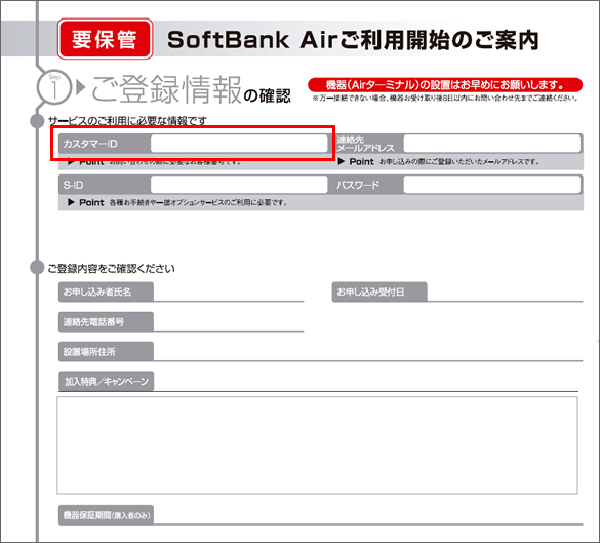Image resolution: width=600 pixels, height=543 pixels.
Task: Click the bullet beside サービスのご利用に必要な情報です
Action: pos(38,121)
